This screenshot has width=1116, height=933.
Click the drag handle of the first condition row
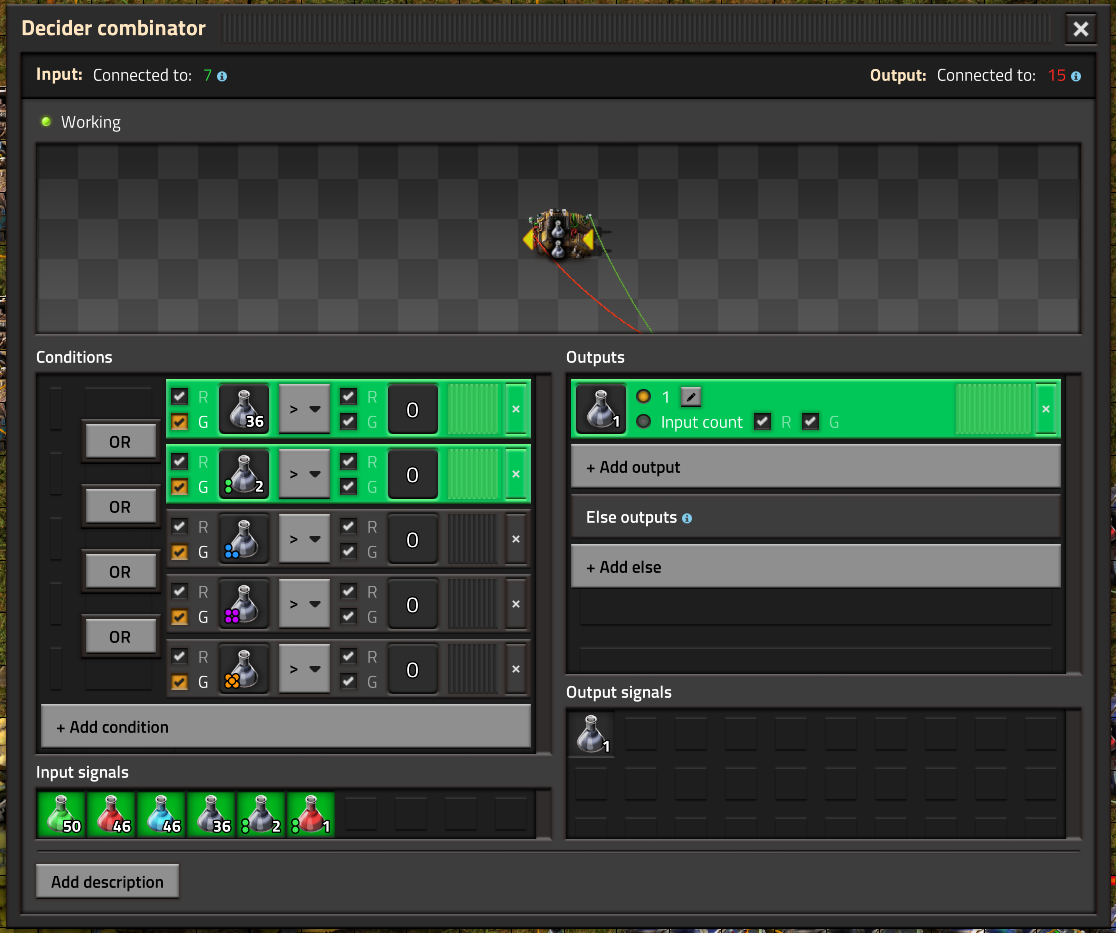tap(473, 409)
